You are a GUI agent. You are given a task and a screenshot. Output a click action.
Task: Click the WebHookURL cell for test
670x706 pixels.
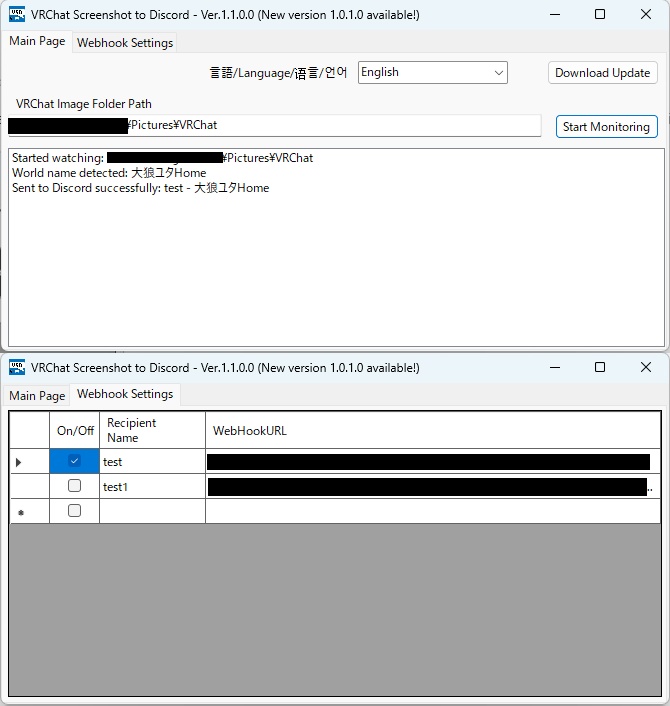click(433, 462)
